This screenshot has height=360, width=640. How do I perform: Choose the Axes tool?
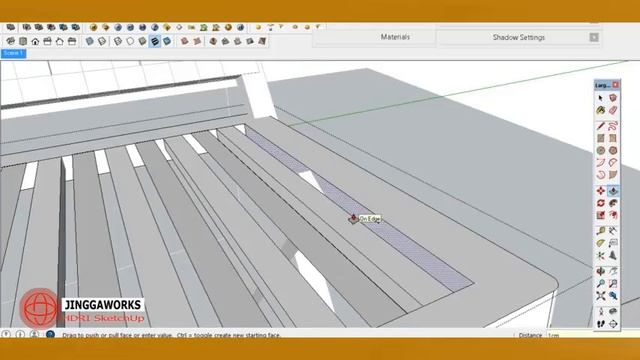[600, 256]
